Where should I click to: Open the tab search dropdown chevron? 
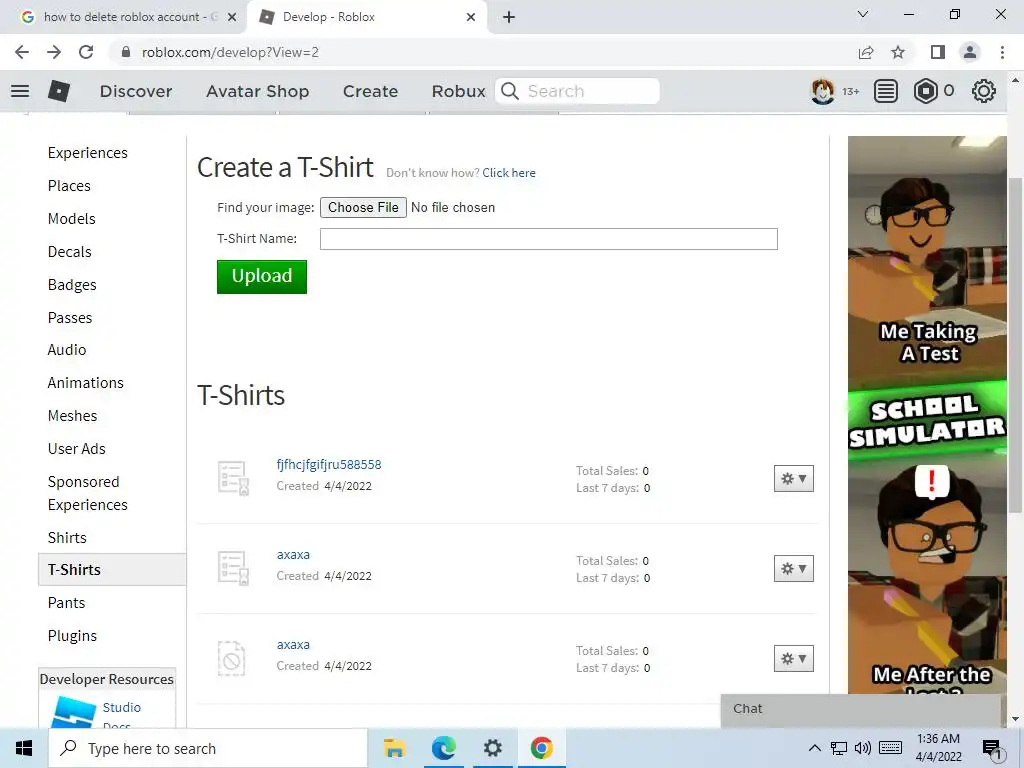863,14
